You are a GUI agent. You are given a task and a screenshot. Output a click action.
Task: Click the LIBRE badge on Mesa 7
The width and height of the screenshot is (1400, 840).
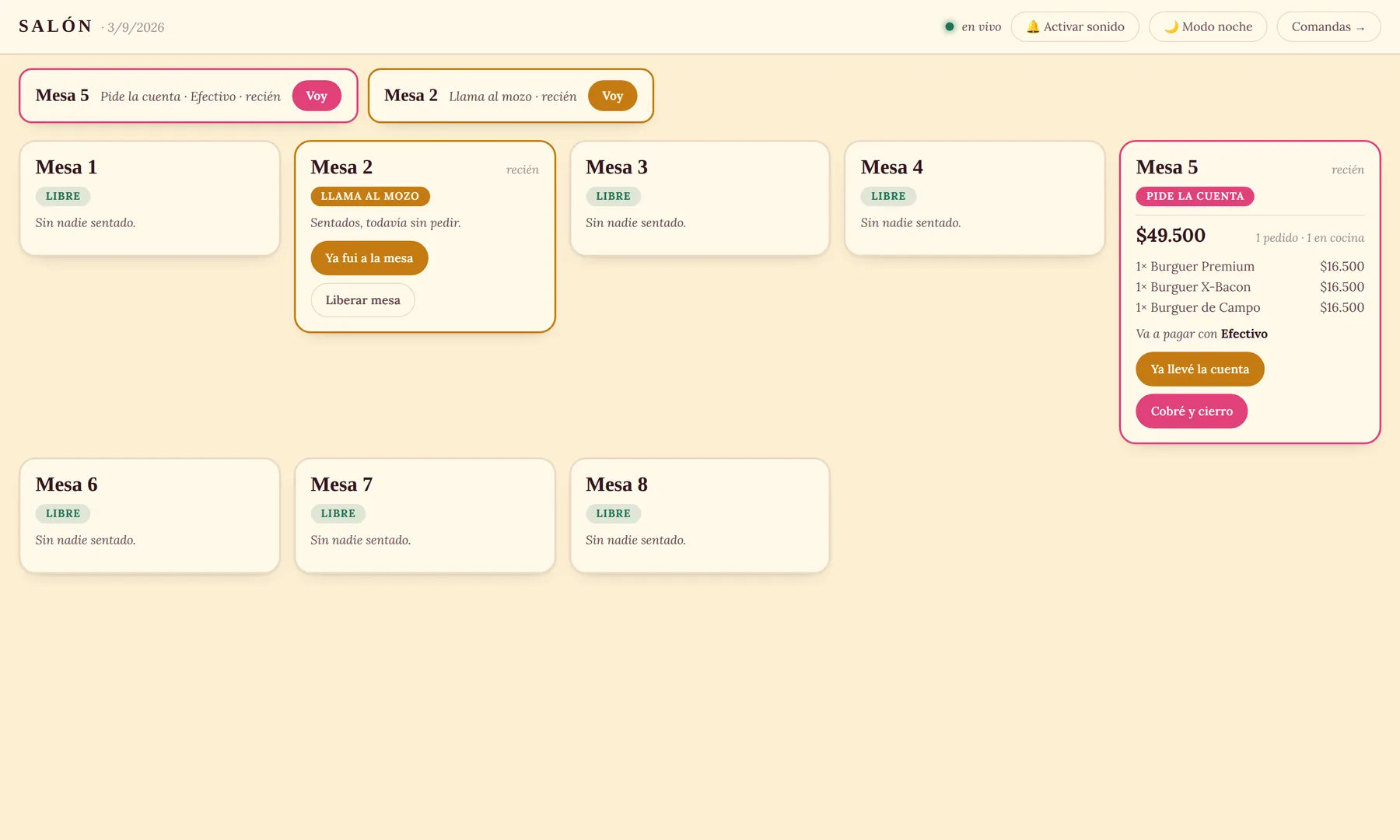point(338,514)
